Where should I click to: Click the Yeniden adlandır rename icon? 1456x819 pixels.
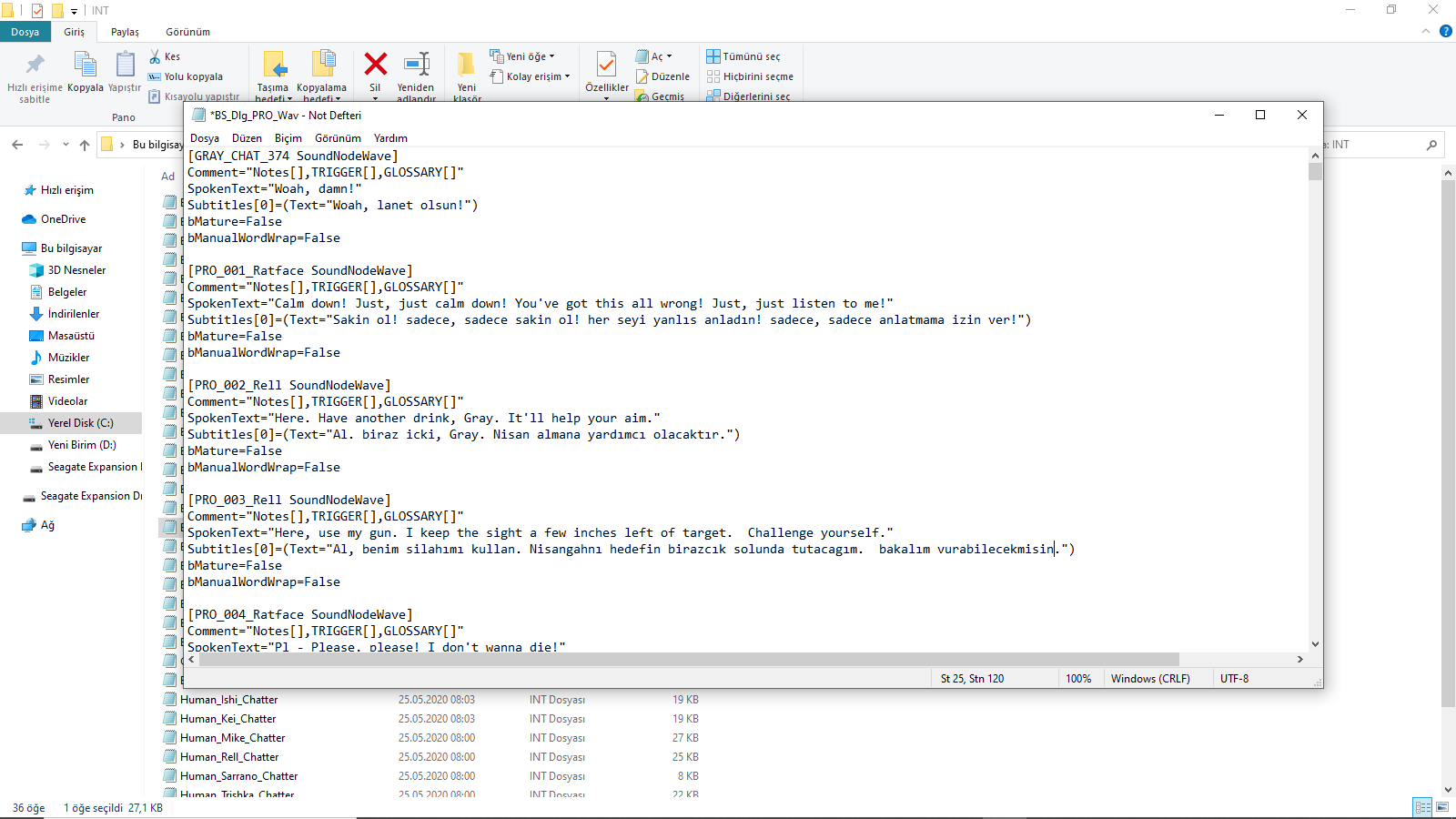click(416, 65)
